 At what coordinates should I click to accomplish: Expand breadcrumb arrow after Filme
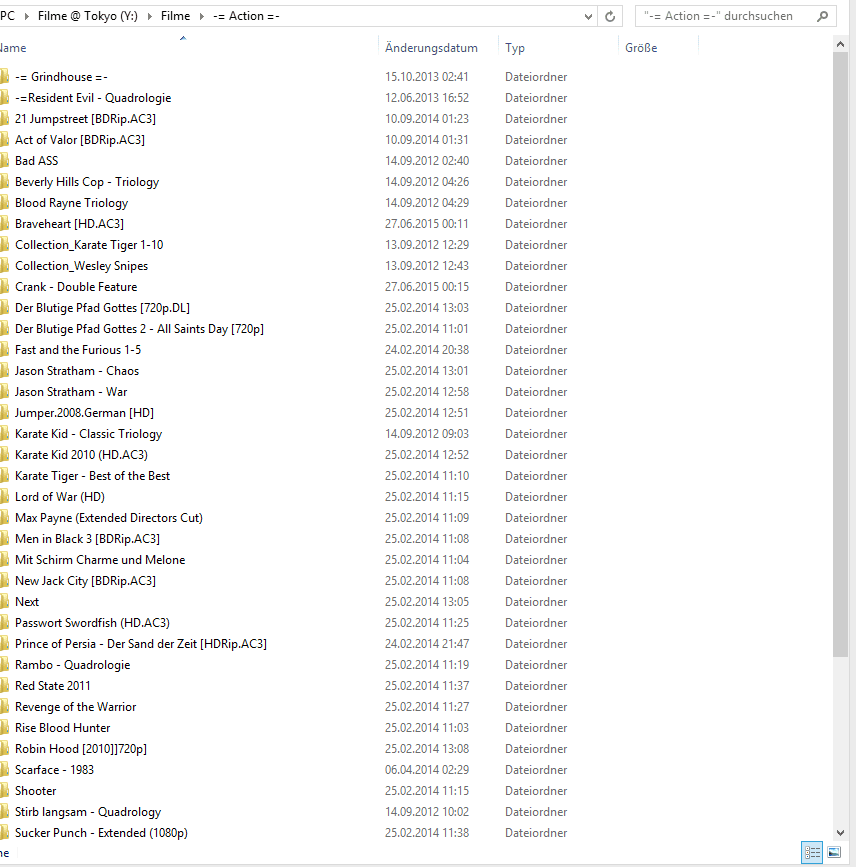[x=202, y=16]
